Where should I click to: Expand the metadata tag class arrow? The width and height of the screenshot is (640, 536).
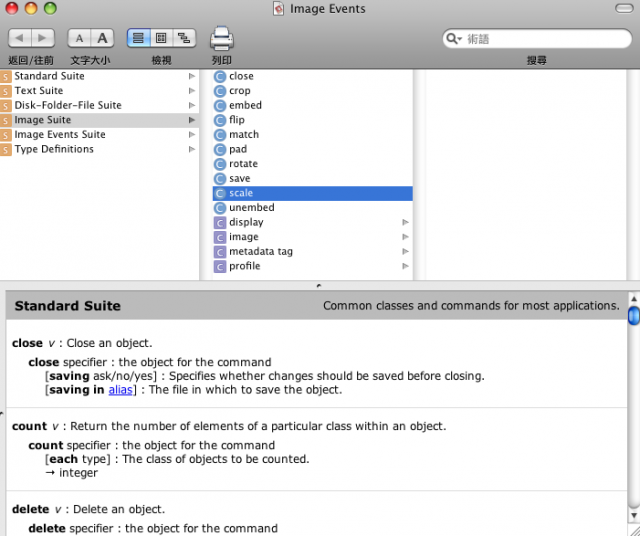pyautogui.click(x=405, y=251)
